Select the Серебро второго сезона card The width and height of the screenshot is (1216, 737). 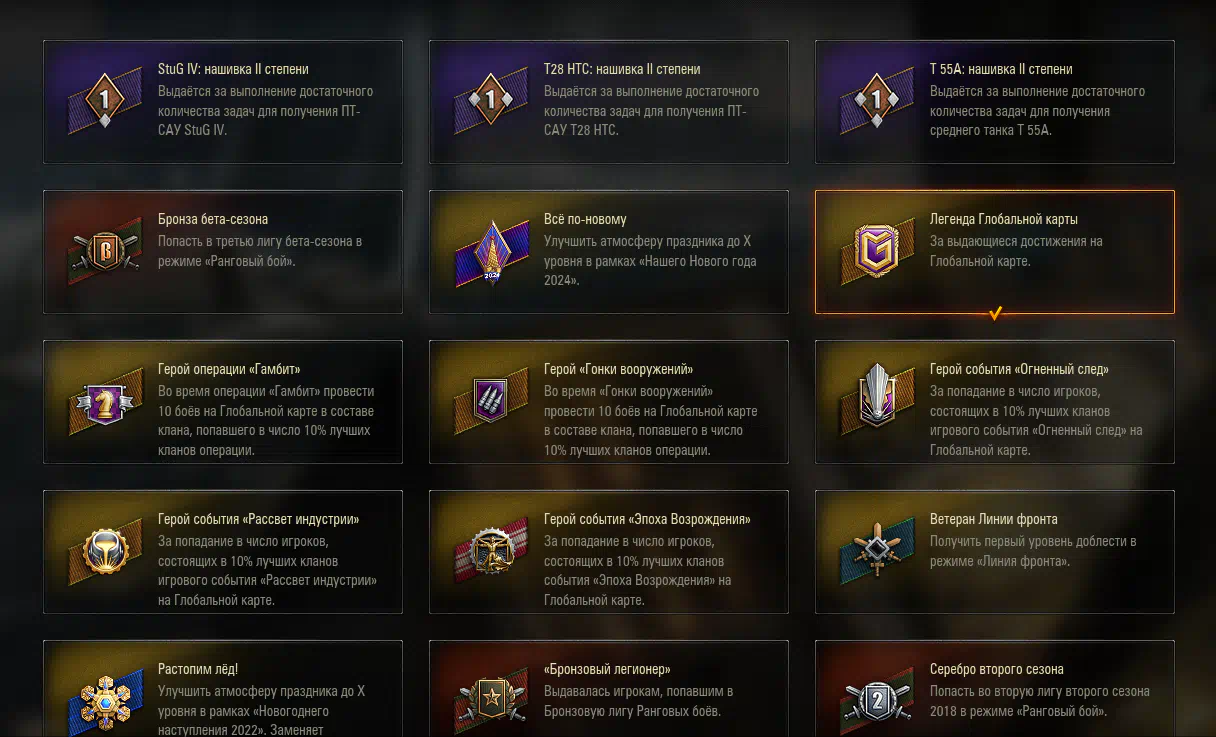click(995, 689)
